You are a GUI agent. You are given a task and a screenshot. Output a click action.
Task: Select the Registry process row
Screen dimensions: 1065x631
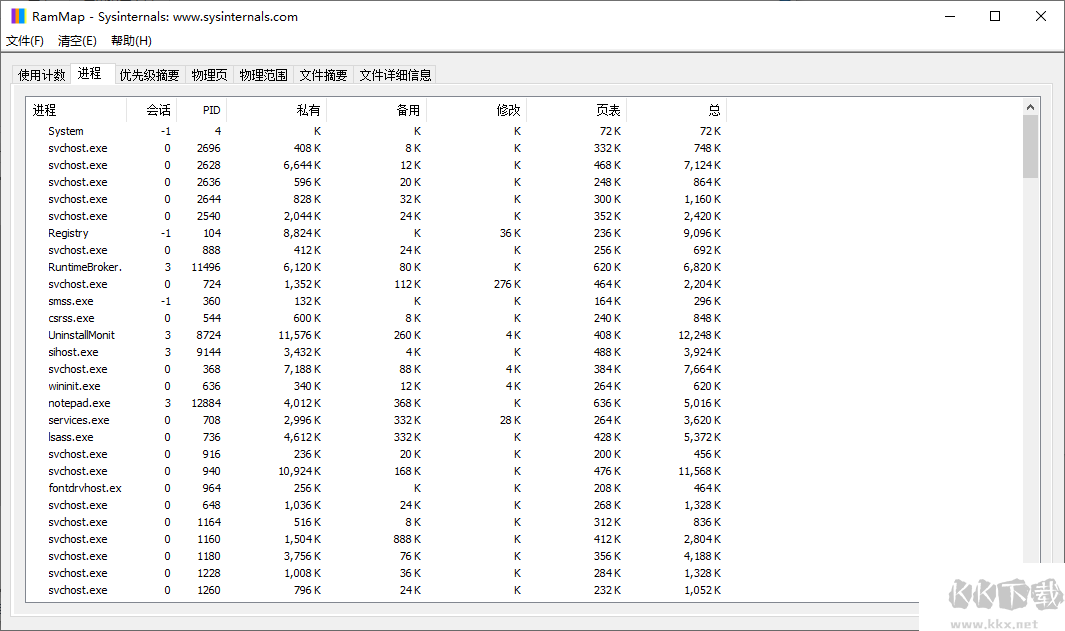pos(68,232)
